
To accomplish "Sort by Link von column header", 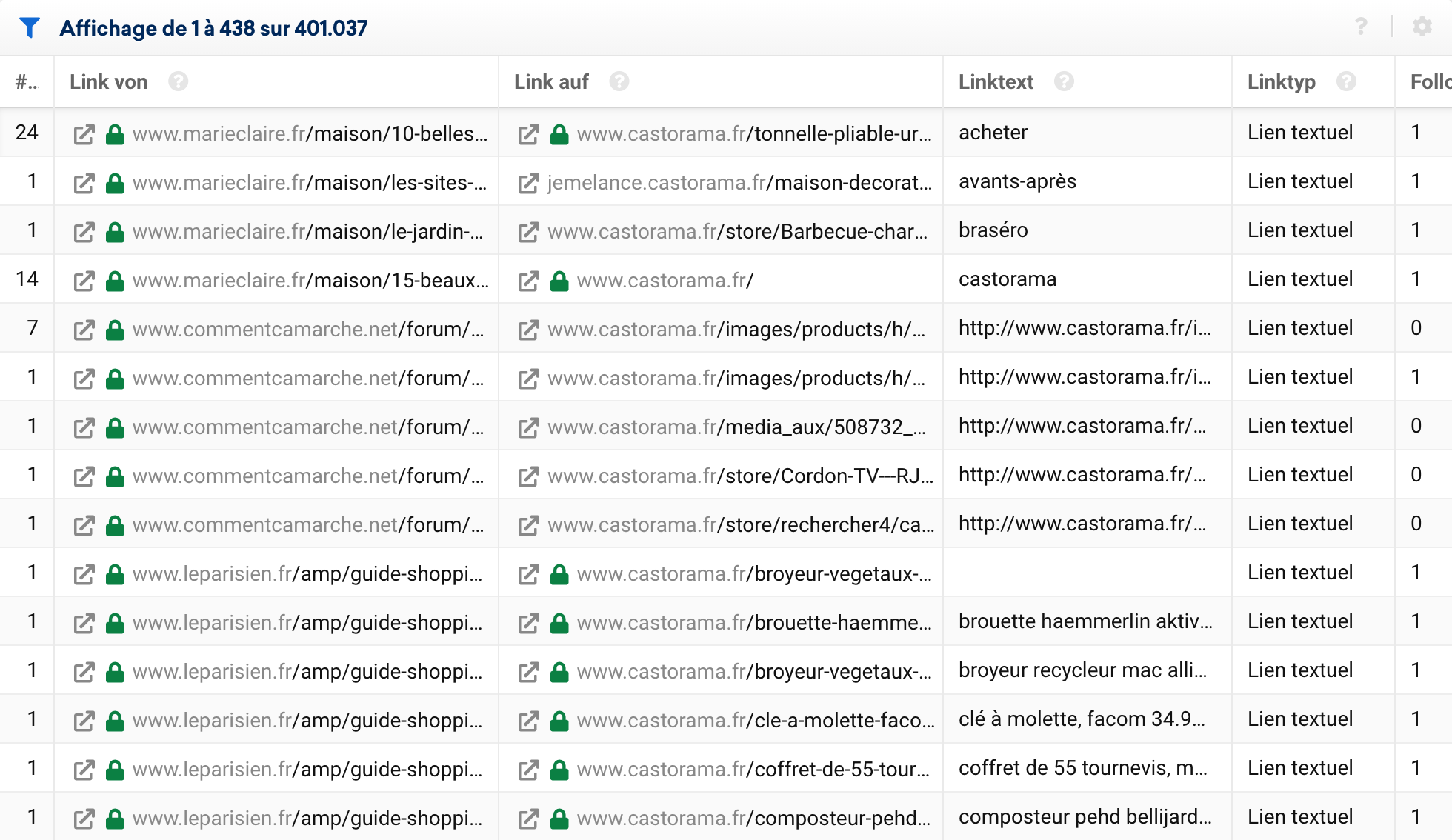I will (x=108, y=81).
